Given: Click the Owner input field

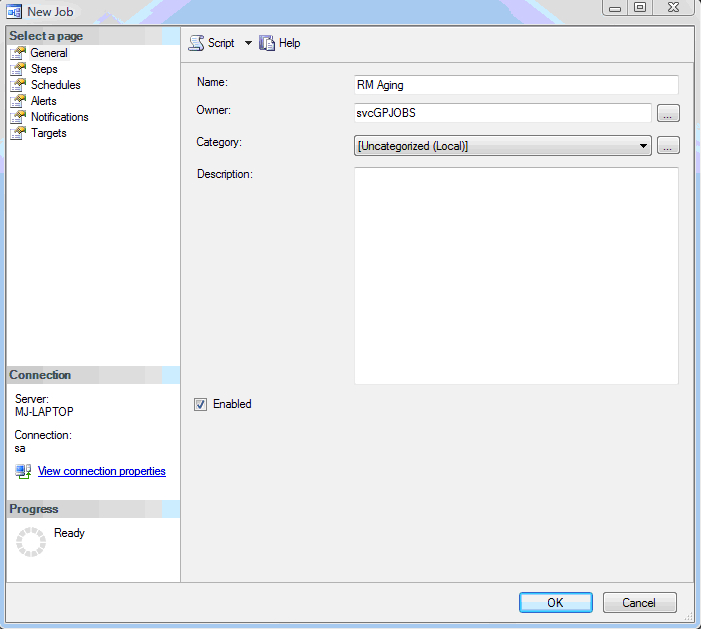Looking at the screenshot, I should [503, 113].
